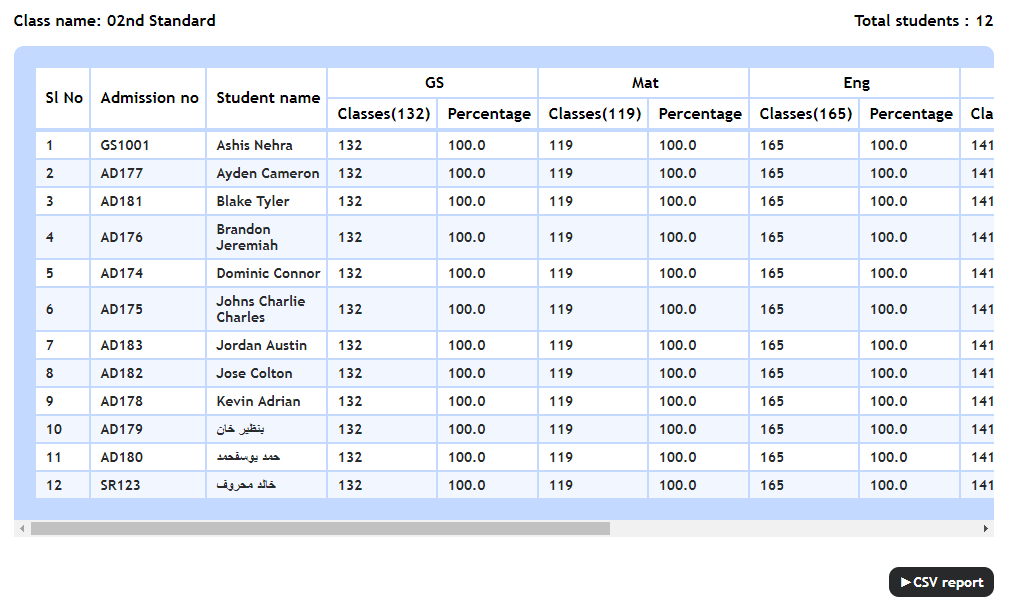Select the Brandon Jeremiah name cell
Viewport: 1013px width, 602px height.
247,237
